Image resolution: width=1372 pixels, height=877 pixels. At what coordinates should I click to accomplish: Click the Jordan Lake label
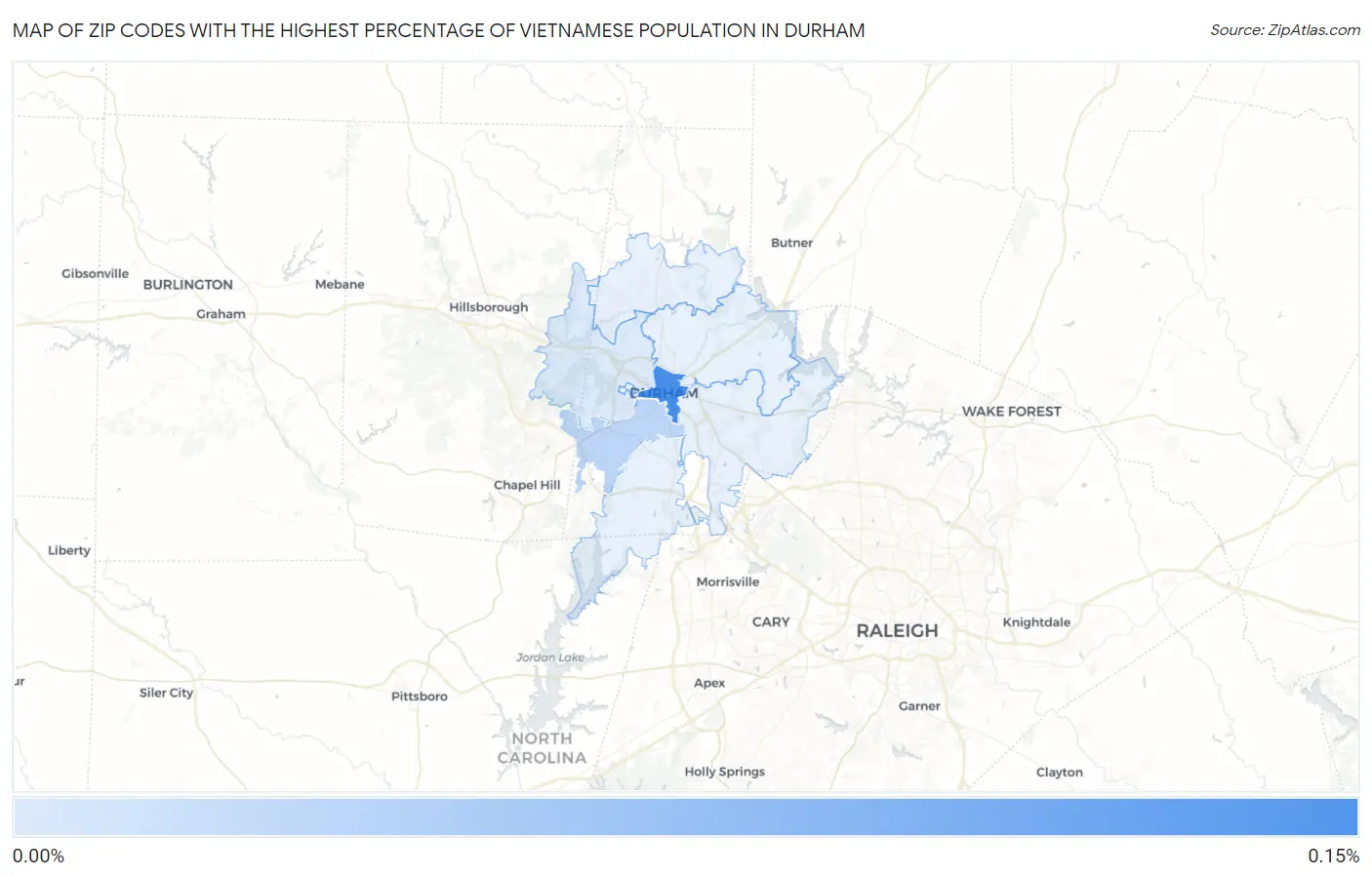pos(550,658)
